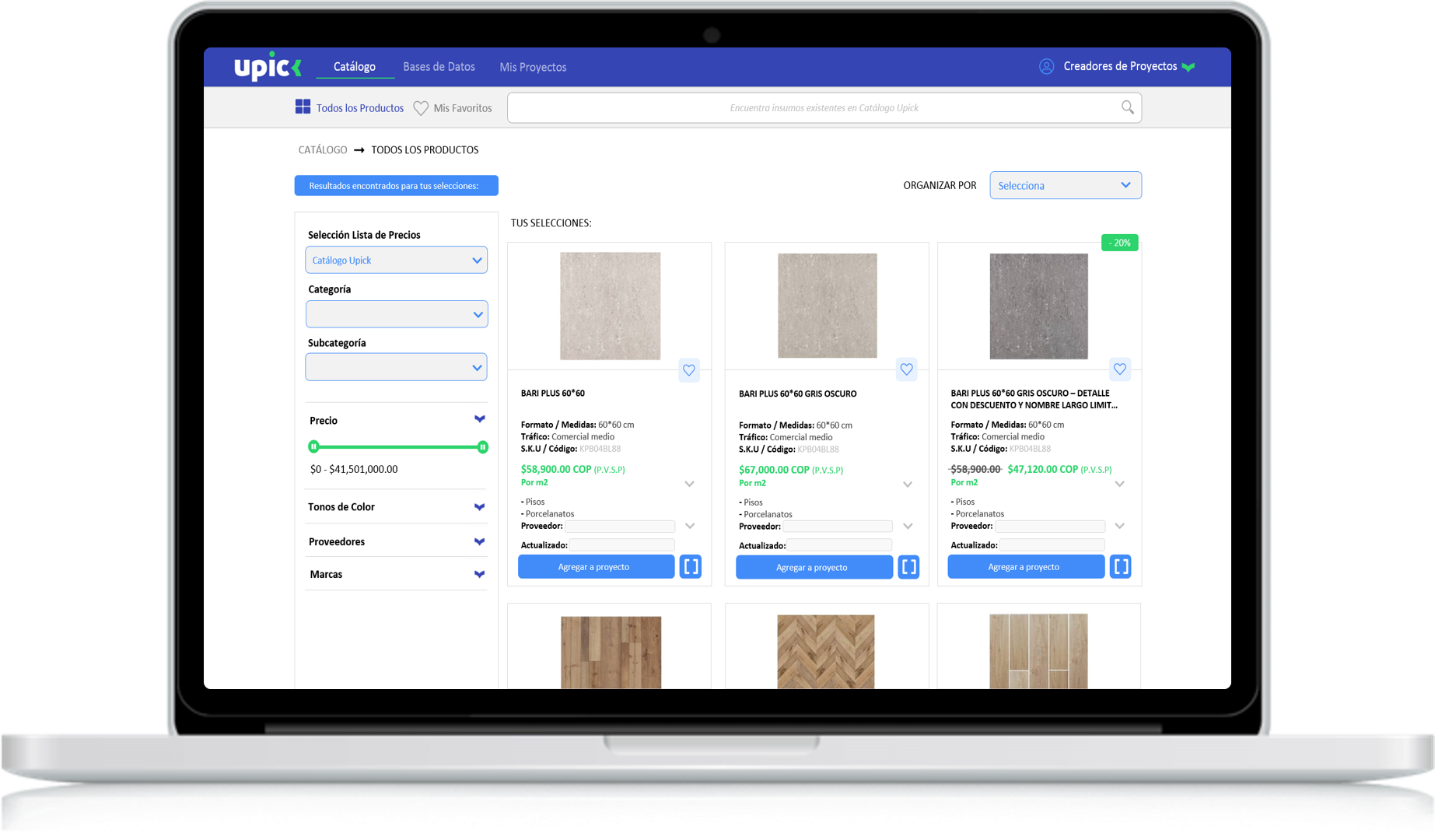Switch to the Bases de Datos tab
Viewport: 1435px width, 840px height.
point(439,67)
